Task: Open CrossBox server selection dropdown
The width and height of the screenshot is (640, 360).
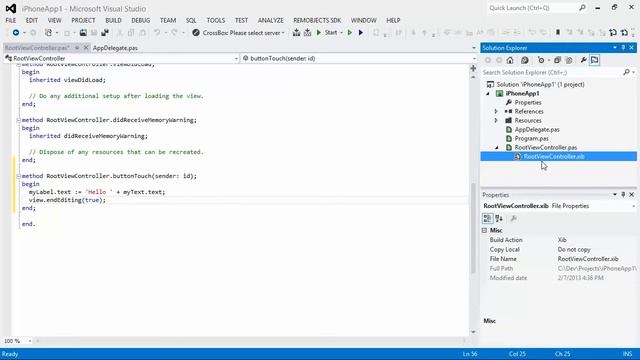Action: pos(283,33)
